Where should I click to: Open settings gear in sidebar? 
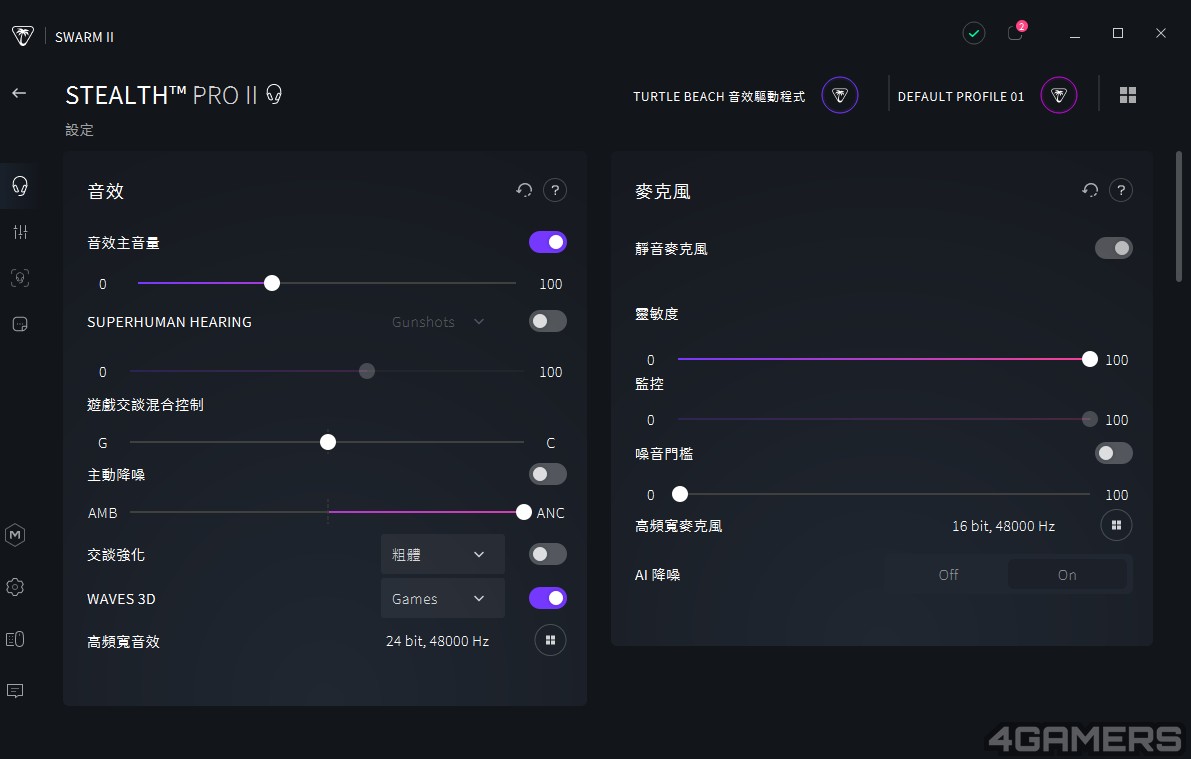click(15, 587)
